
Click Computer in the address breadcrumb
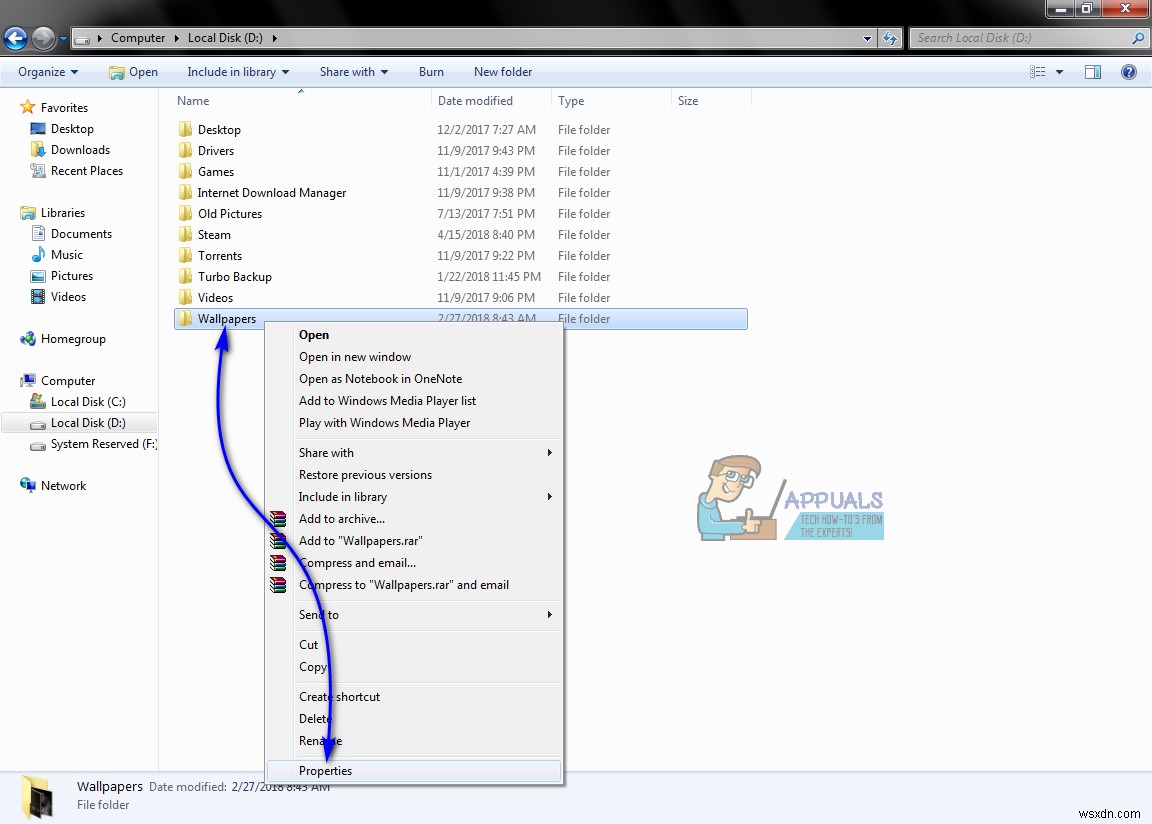point(137,38)
